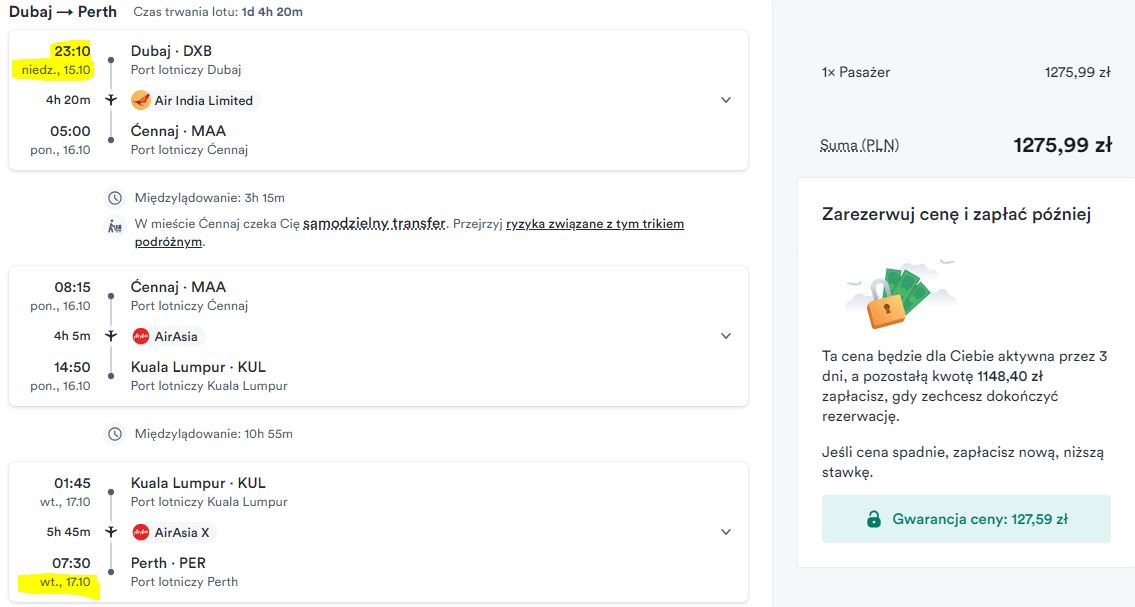The image size is (1135, 607).
Task: Click the Suma (PLN) underlined label
Action: 859,145
